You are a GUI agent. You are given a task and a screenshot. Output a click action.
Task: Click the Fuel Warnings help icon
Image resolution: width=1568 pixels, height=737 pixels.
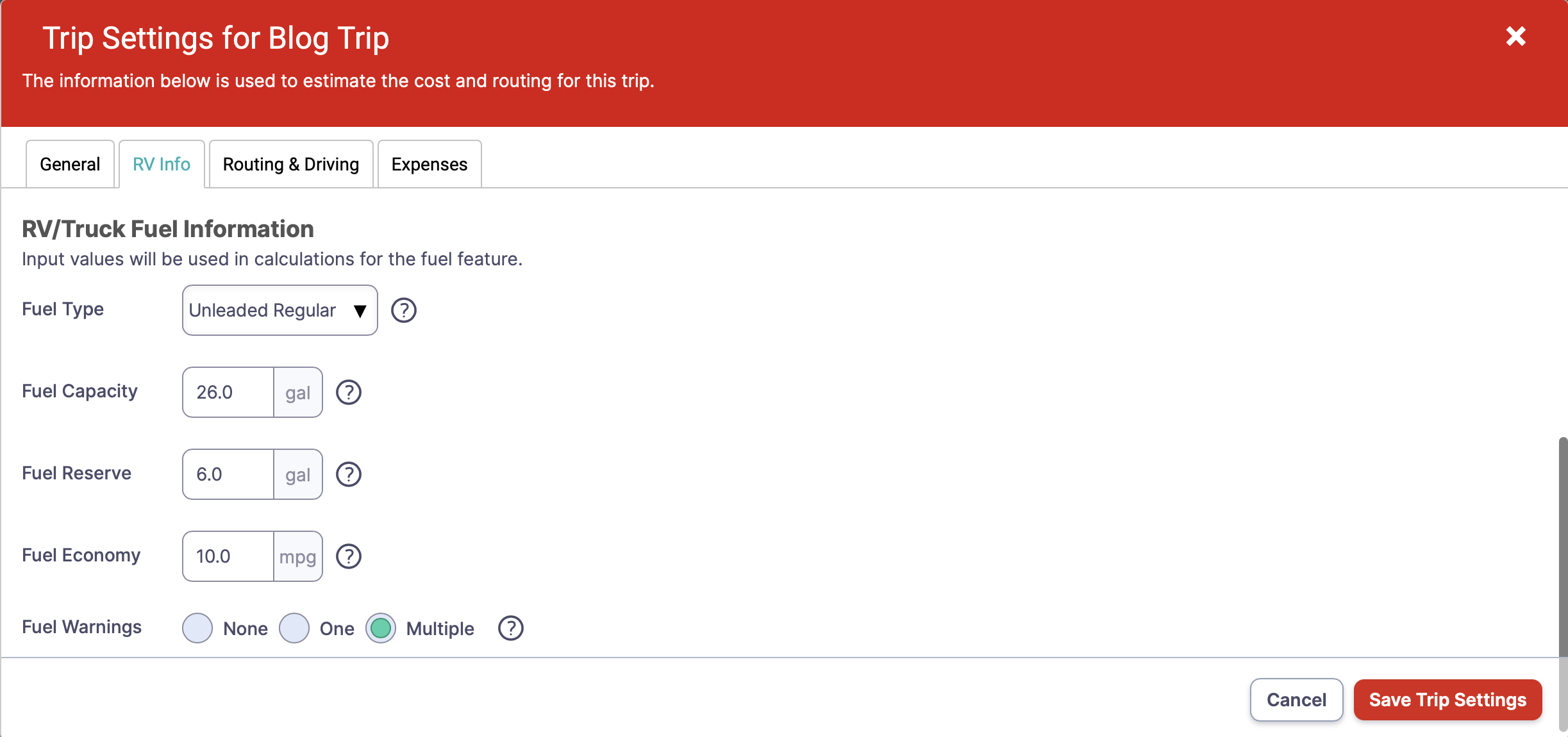click(511, 628)
